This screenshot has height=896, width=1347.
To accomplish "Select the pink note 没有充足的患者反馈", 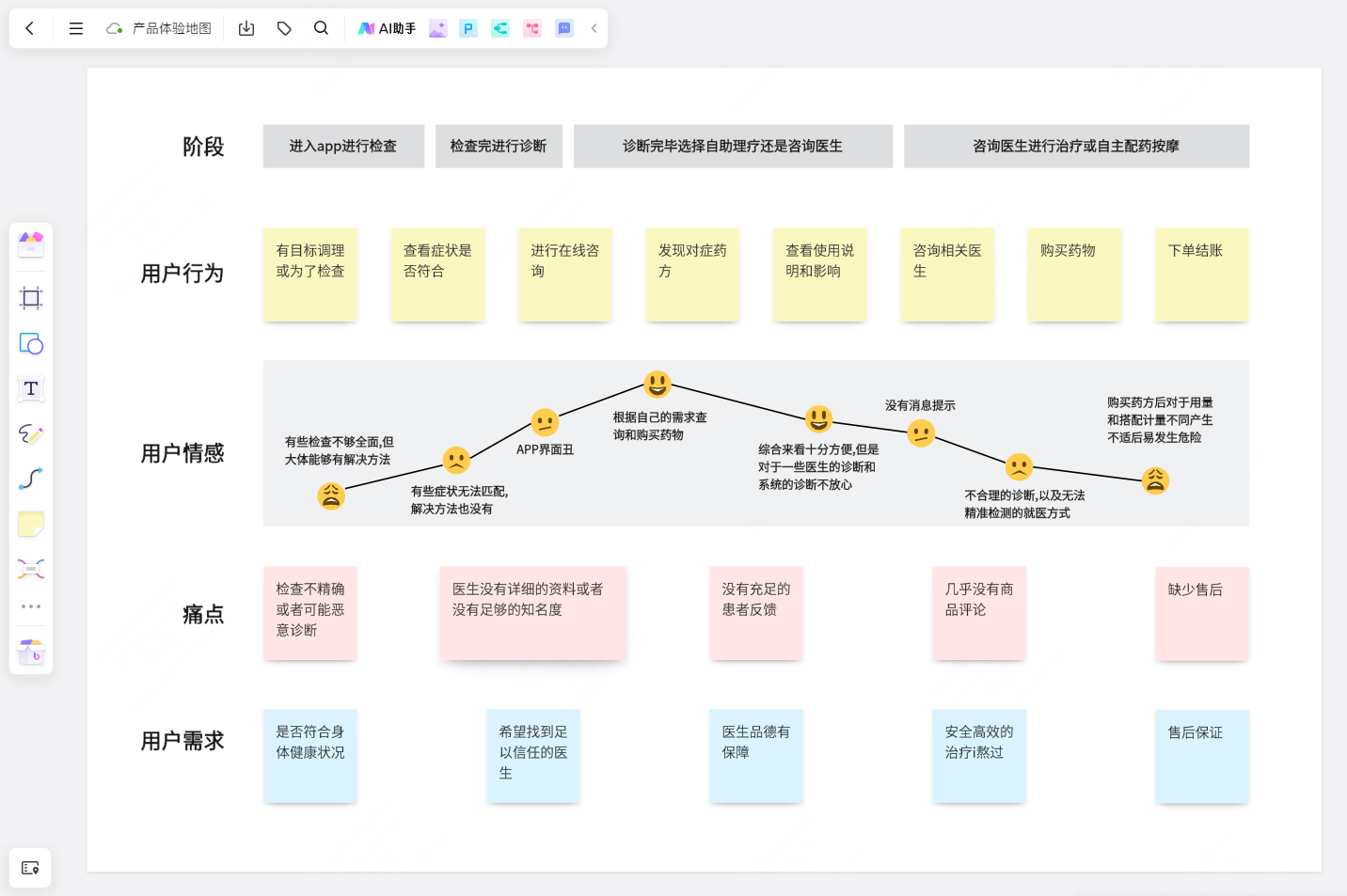I will click(756, 613).
